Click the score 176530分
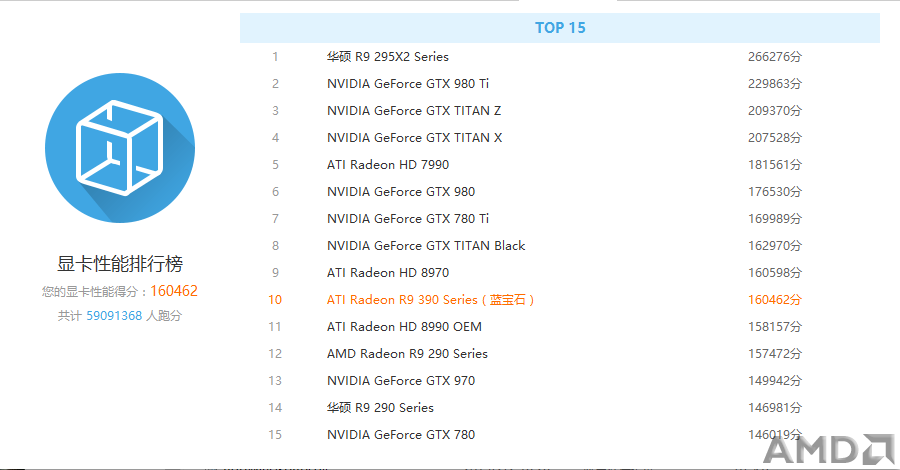 [x=775, y=192]
